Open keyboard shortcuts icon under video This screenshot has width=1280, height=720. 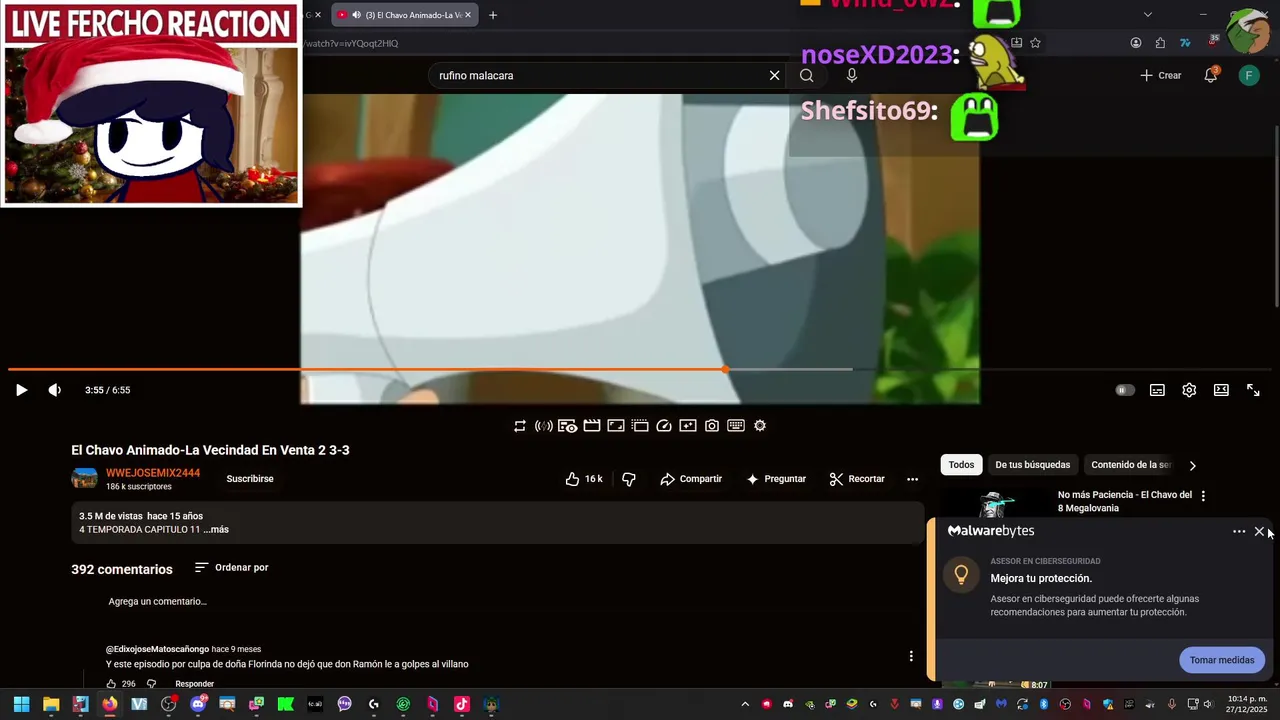click(736, 426)
